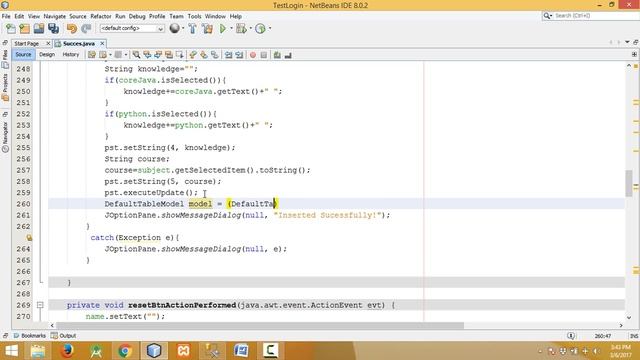Toggle Rectangular Selection mode
The image size is (640, 360).
(179, 55)
